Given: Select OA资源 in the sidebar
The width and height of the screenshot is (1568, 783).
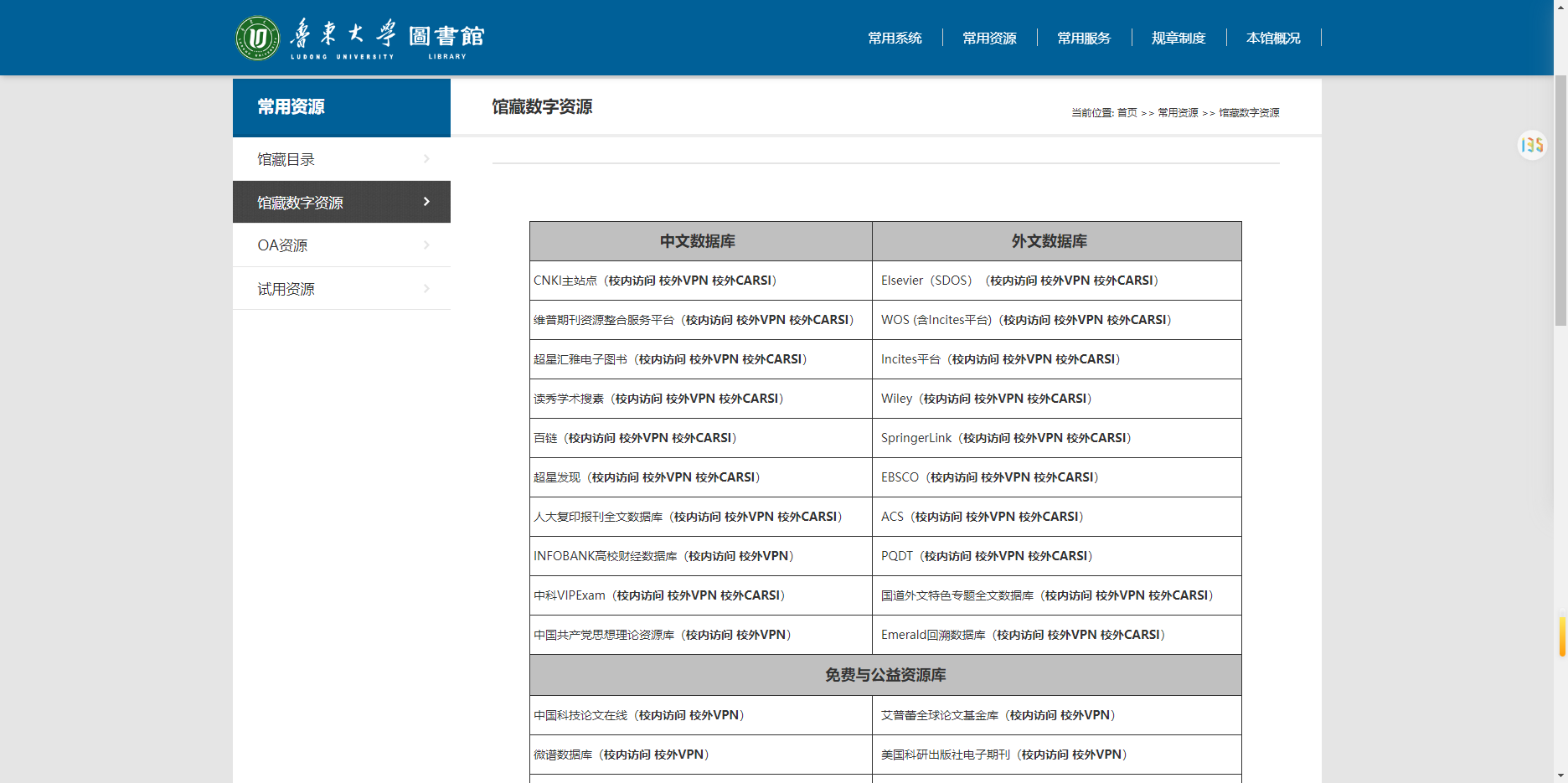Looking at the screenshot, I should 342,245.
